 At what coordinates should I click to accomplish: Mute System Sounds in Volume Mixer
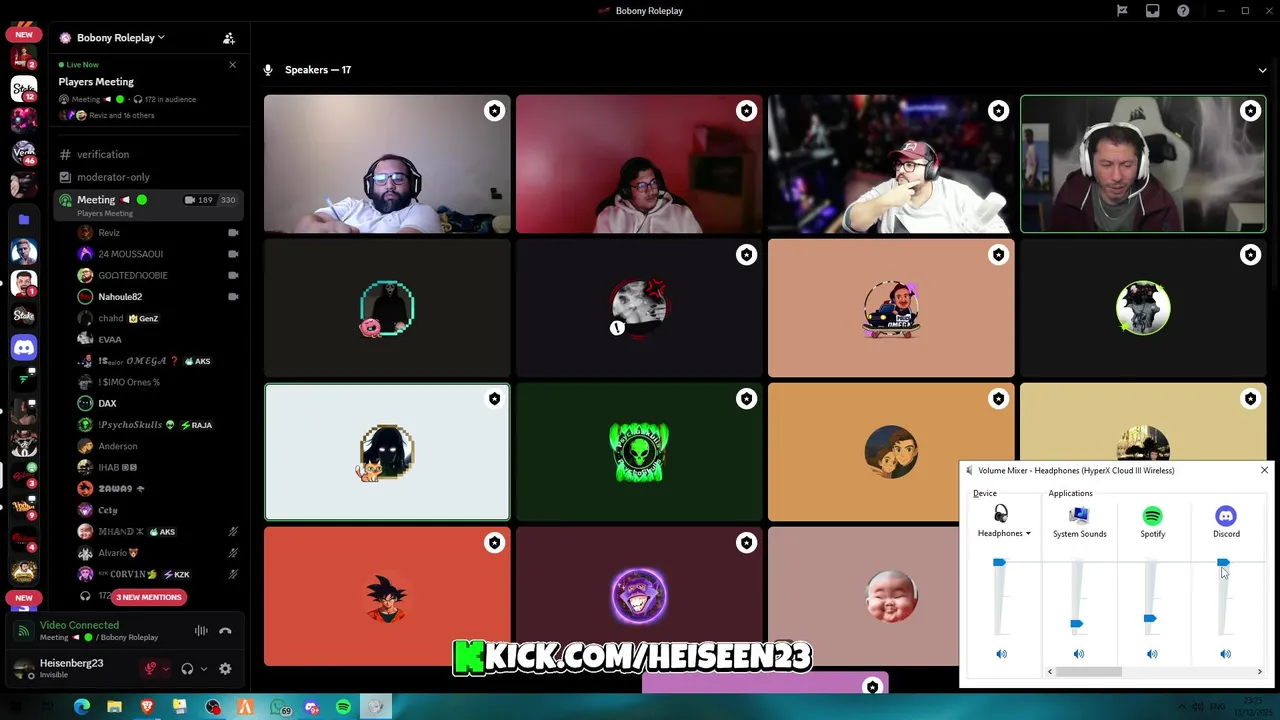click(x=1078, y=654)
